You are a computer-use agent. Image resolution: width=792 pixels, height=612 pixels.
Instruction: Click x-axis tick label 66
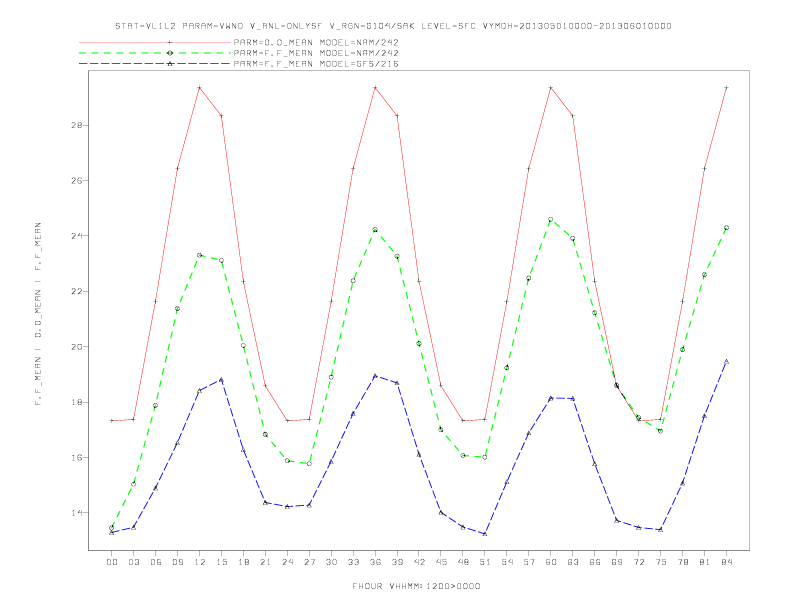(595, 562)
